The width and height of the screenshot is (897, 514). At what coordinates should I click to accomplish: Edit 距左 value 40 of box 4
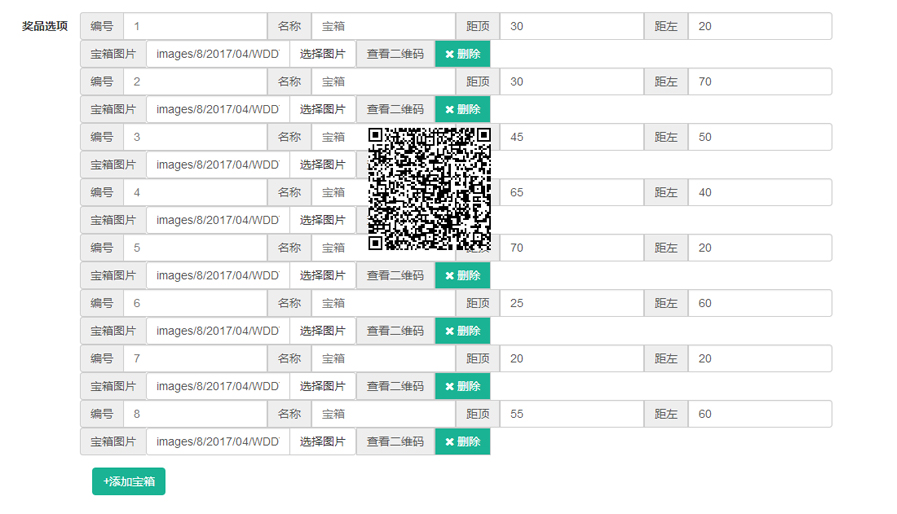point(760,192)
